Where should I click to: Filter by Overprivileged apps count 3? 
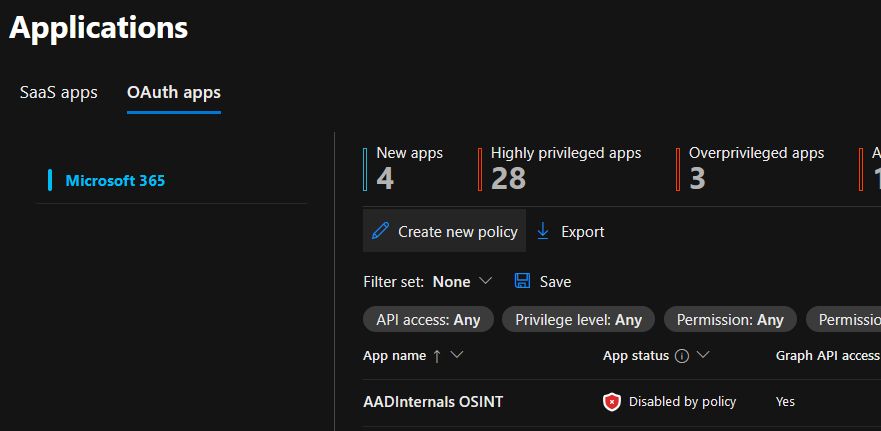(x=750, y=169)
